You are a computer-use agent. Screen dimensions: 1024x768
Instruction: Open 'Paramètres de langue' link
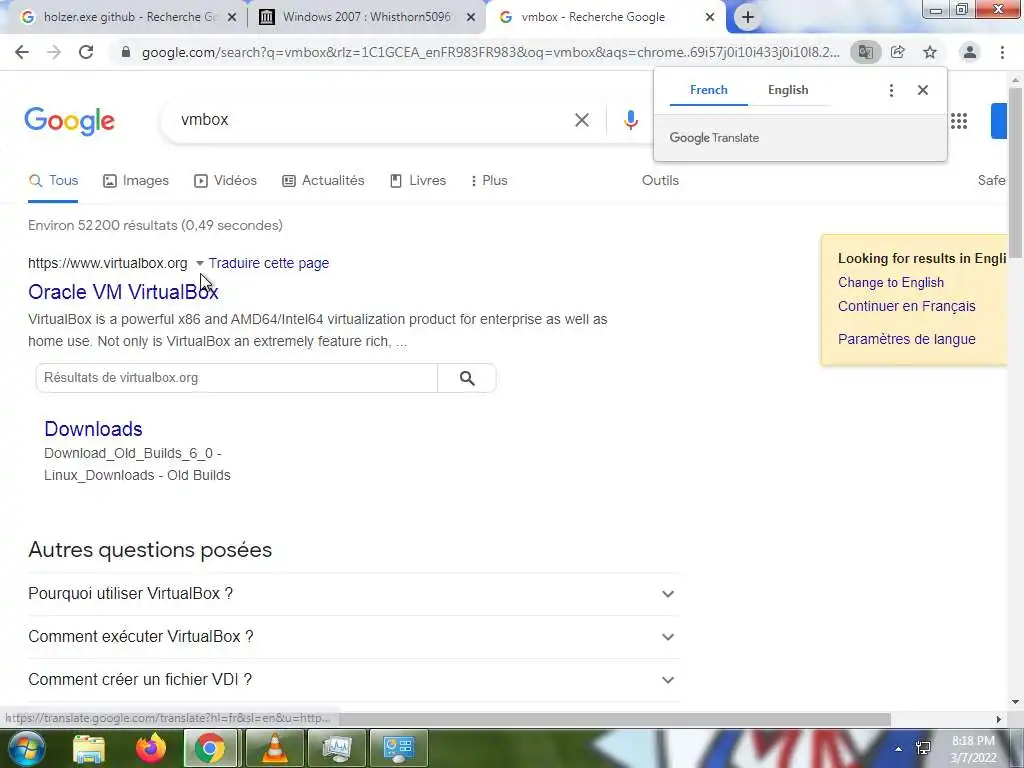click(x=906, y=339)
